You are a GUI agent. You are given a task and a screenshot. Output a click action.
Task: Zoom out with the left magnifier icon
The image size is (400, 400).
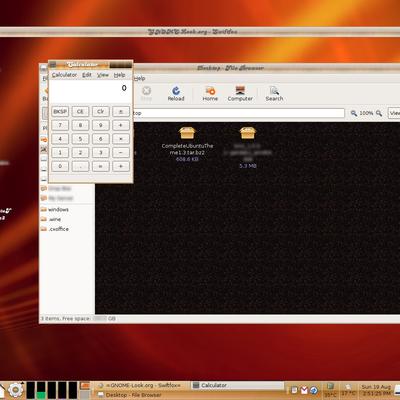(354, 113)
